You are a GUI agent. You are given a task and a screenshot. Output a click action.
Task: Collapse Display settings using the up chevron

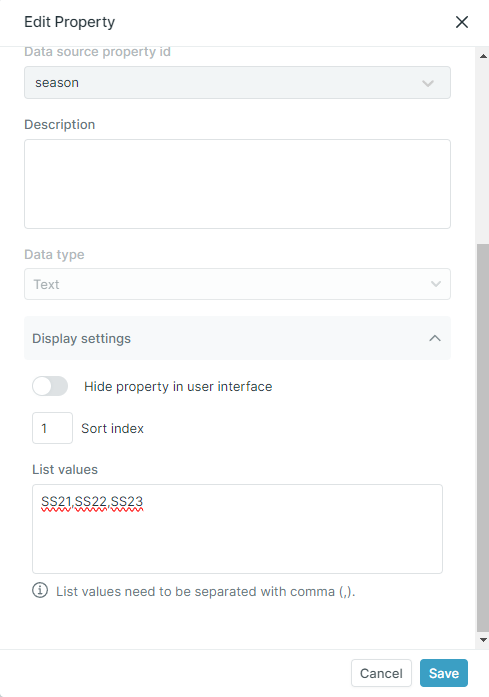(435, 338)
